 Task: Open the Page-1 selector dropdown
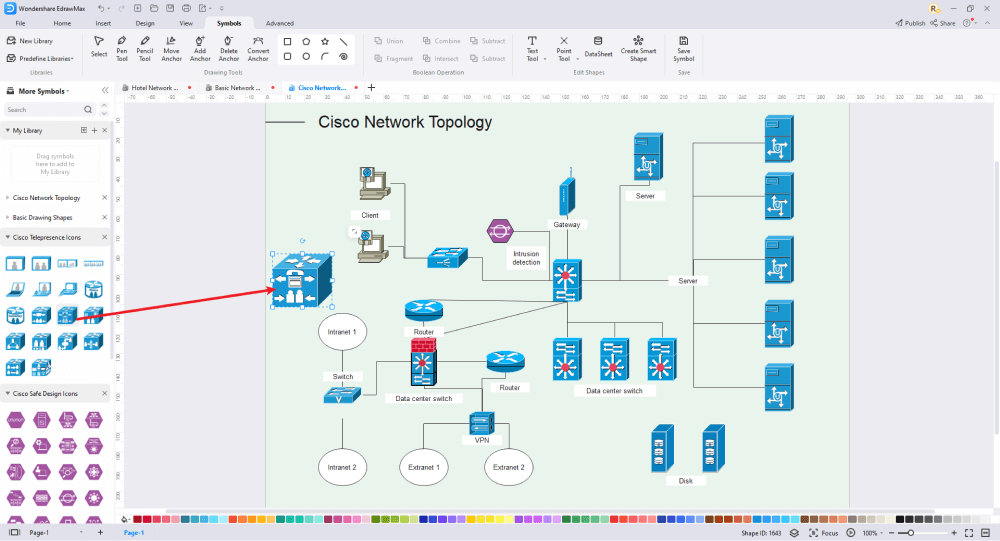(81, 532)
